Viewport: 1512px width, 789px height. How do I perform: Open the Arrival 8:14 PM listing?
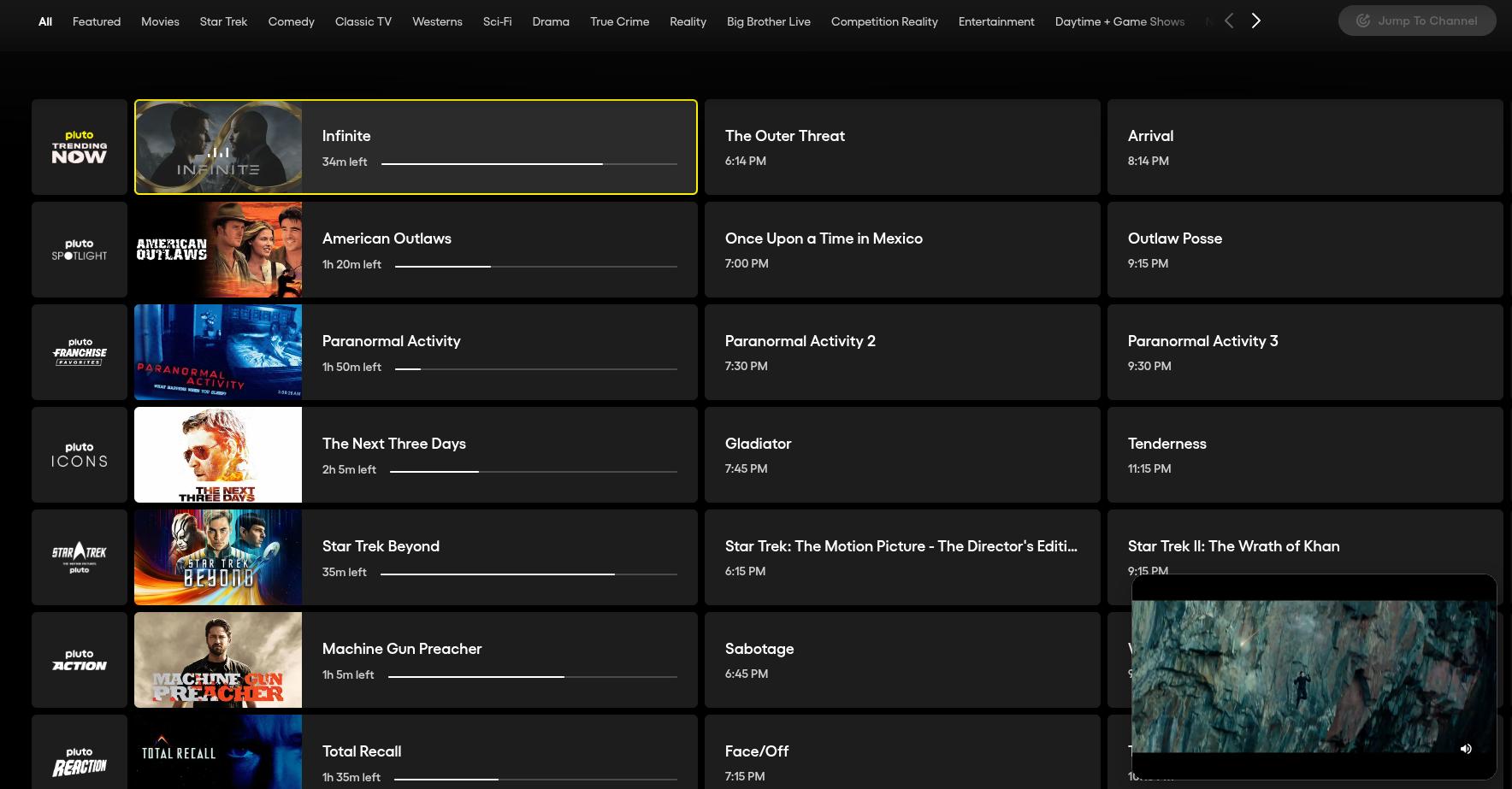[x=1305, y=147]
